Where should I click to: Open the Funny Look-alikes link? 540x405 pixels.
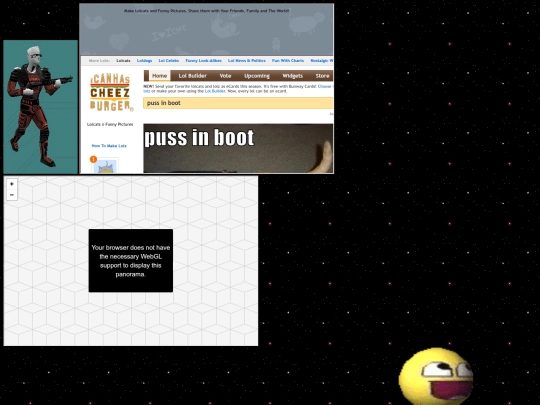(204, 61)
